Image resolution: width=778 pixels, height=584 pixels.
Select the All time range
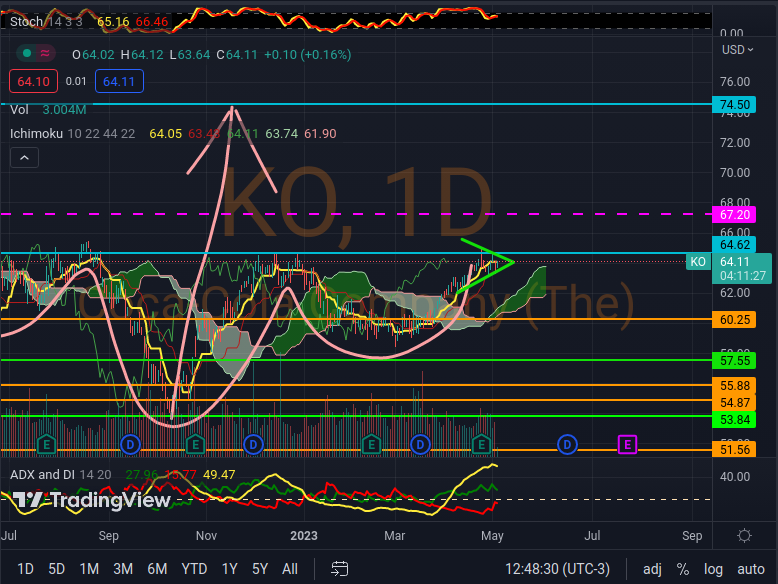pos(290,569)
